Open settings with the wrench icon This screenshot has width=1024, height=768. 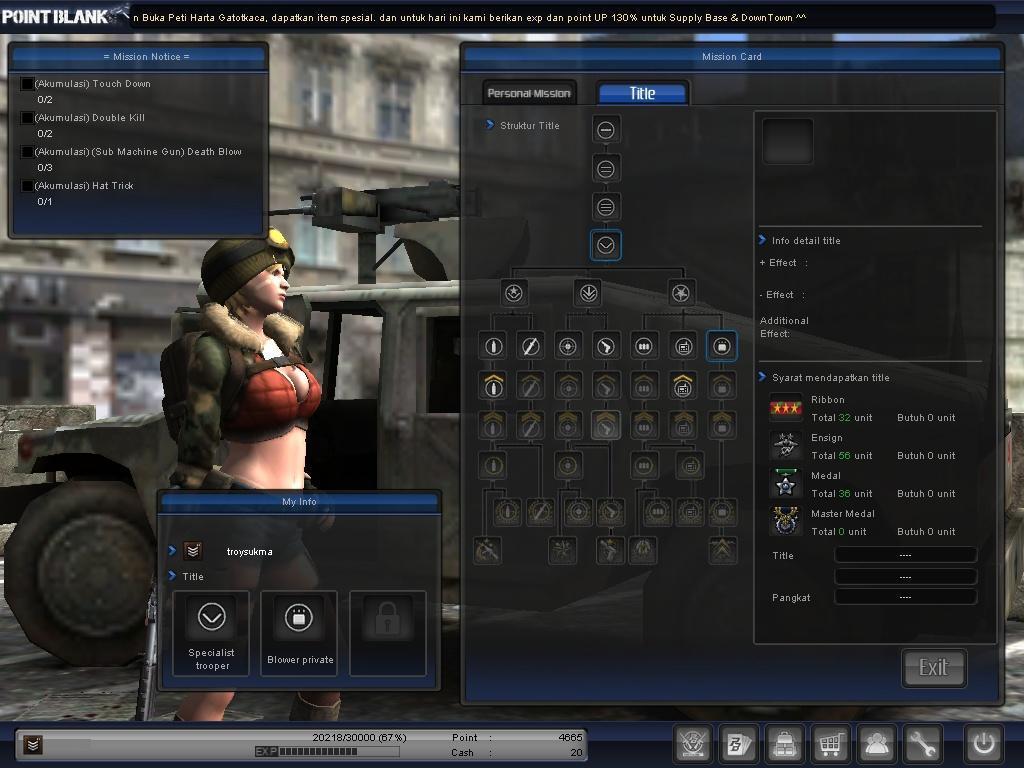point(923,743)
